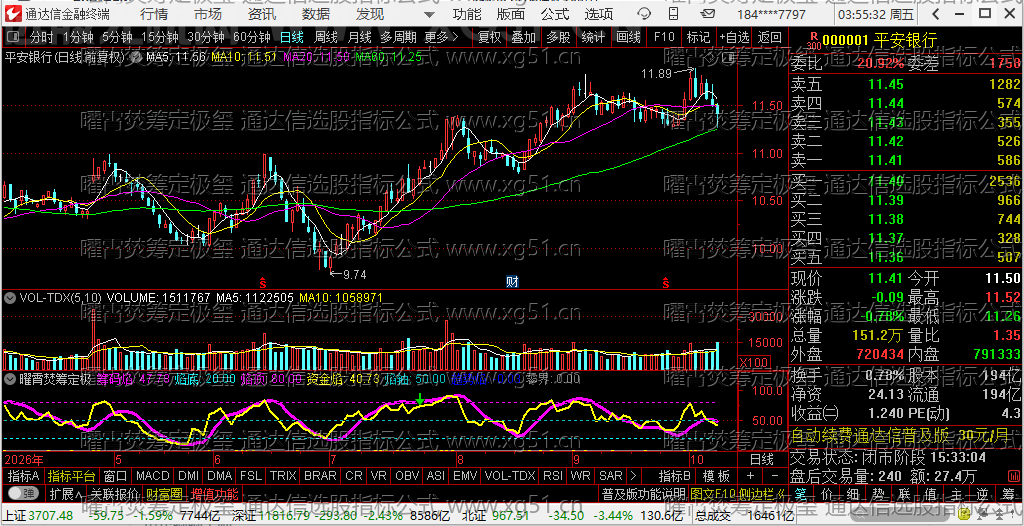Click the small square icon before 分时

pos(14,37)
